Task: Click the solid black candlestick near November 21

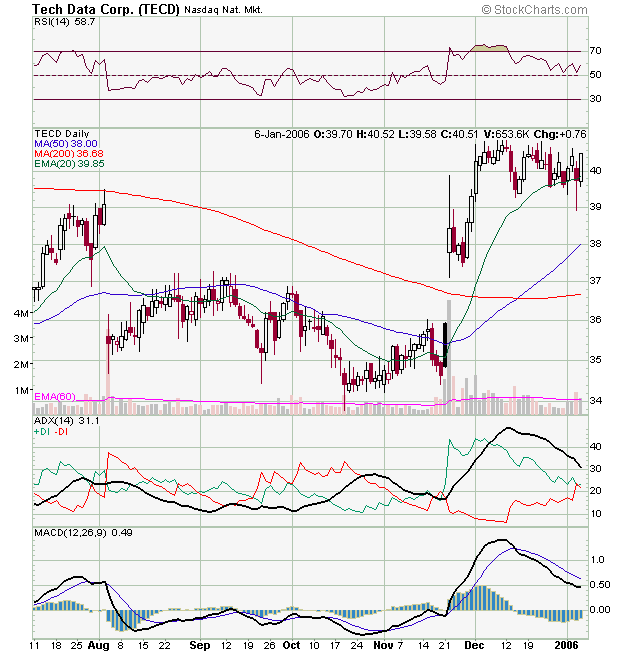Action: 445,345
